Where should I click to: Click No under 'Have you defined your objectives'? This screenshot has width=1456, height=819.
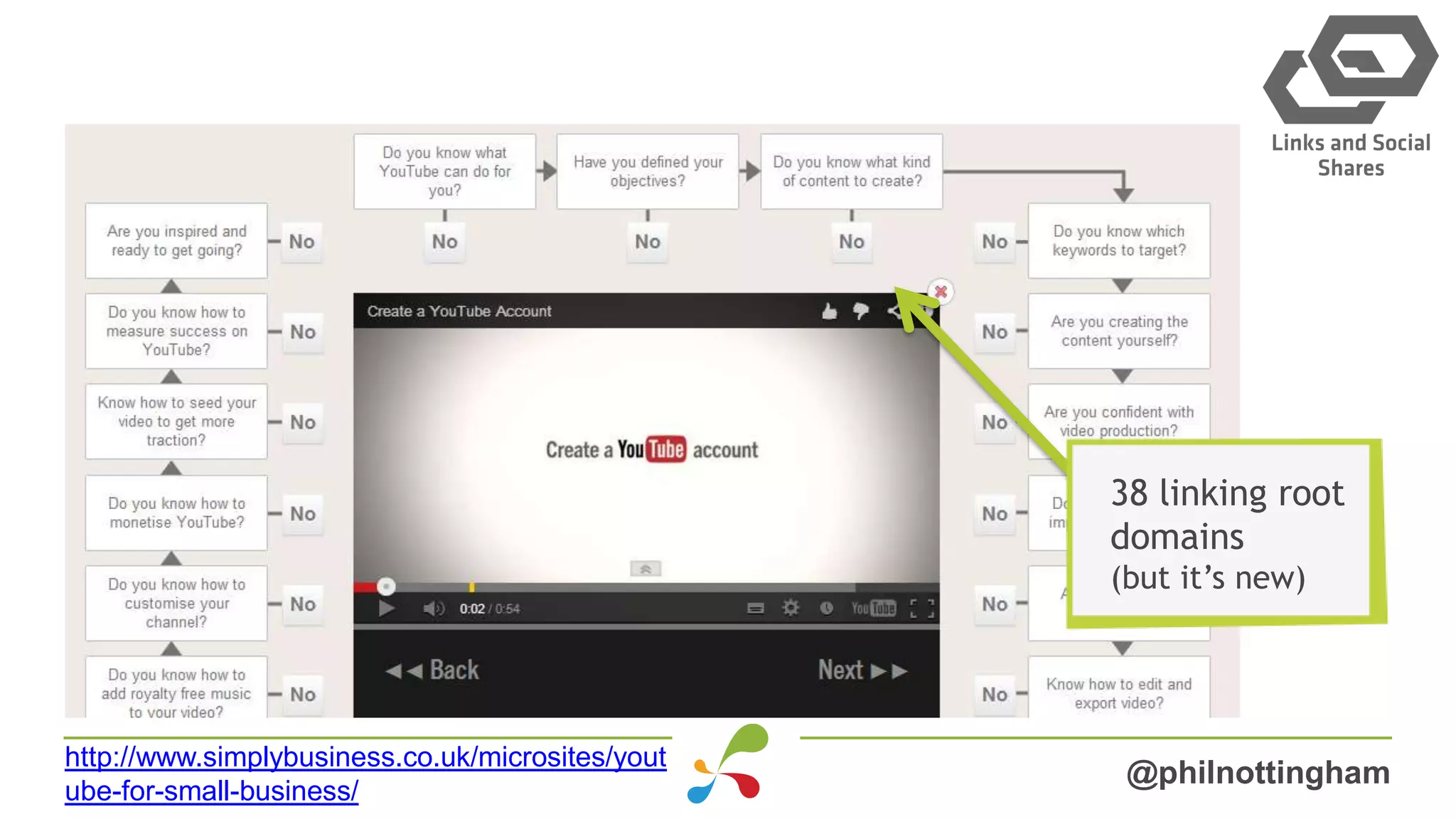coord(648,242)
